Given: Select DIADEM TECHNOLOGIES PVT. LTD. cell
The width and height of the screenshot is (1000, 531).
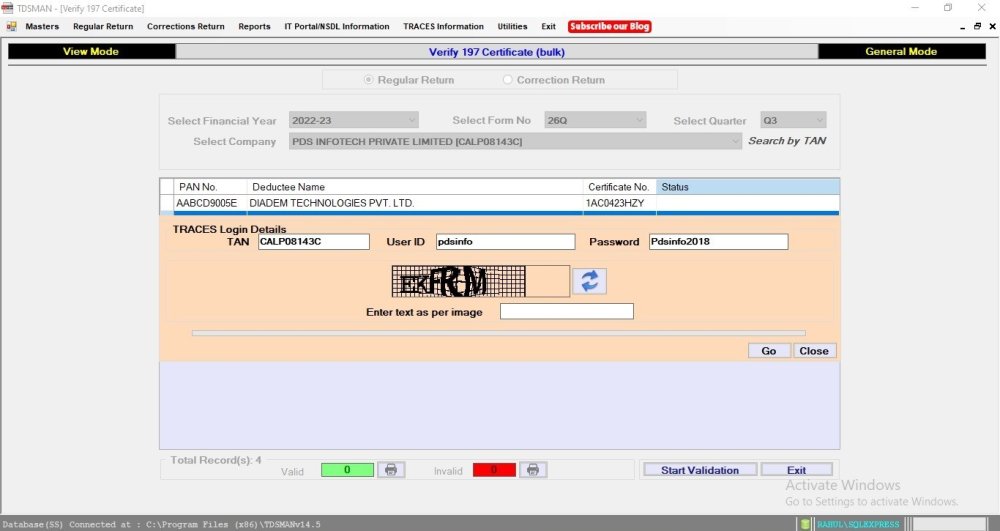Looking at the screenshot, I should 415,203.
